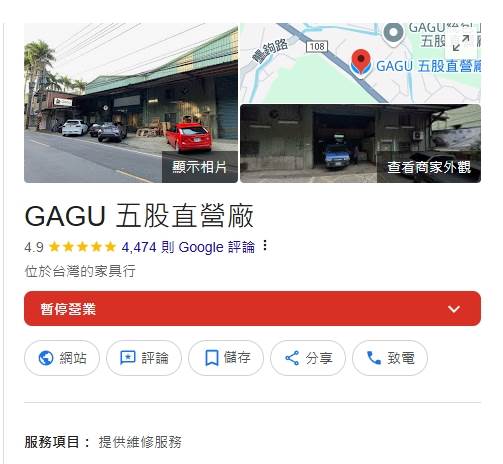Click the red map pin for GAGU

[361, 60]
